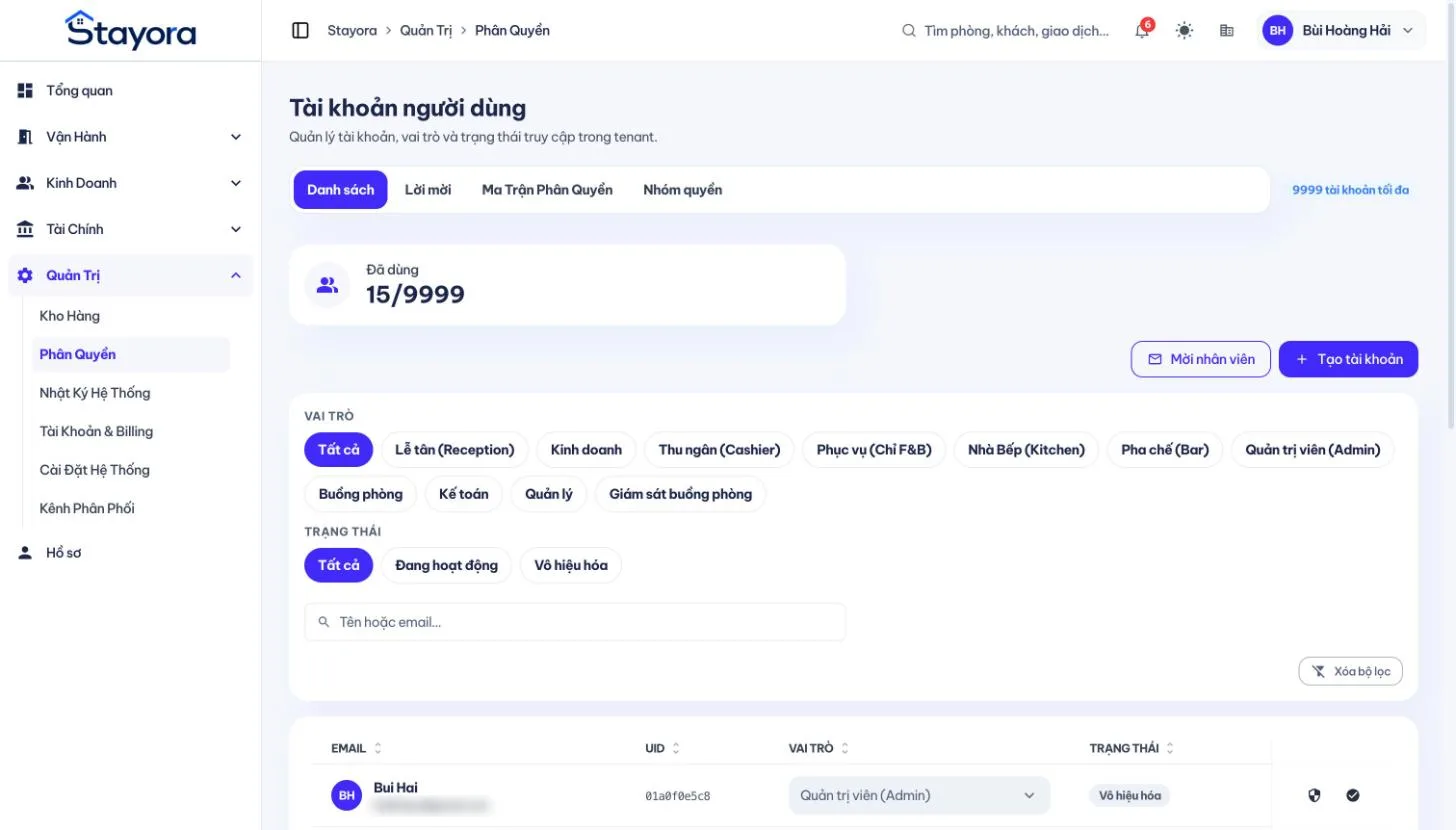Switch to the Lời mời tab
The height and width of the screenshot is (830, 1456).
(x=428, y=190)
